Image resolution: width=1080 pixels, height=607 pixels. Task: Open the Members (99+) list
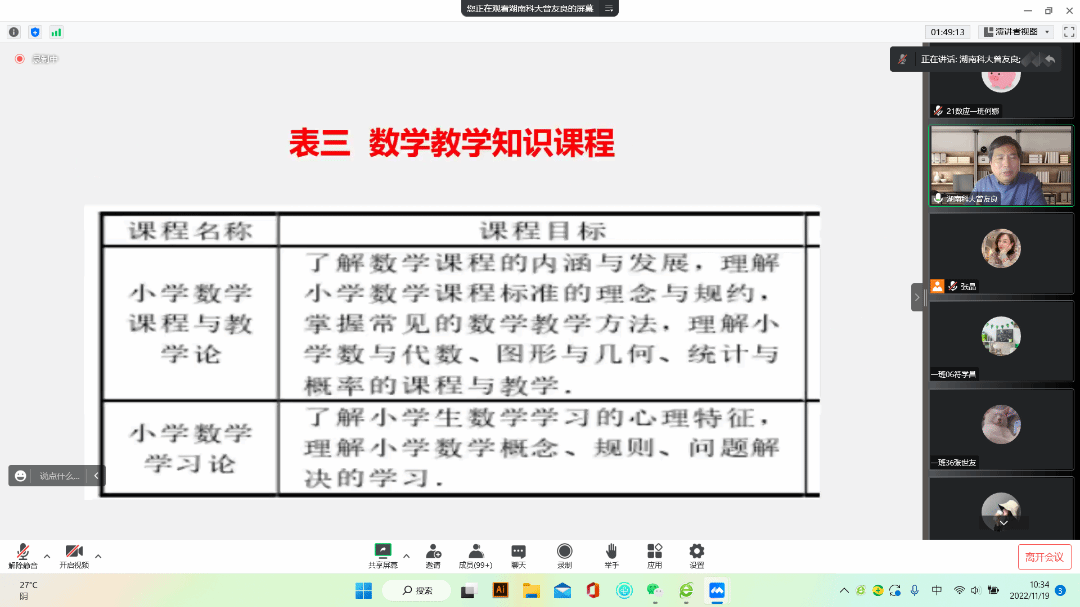pos(476,553)
